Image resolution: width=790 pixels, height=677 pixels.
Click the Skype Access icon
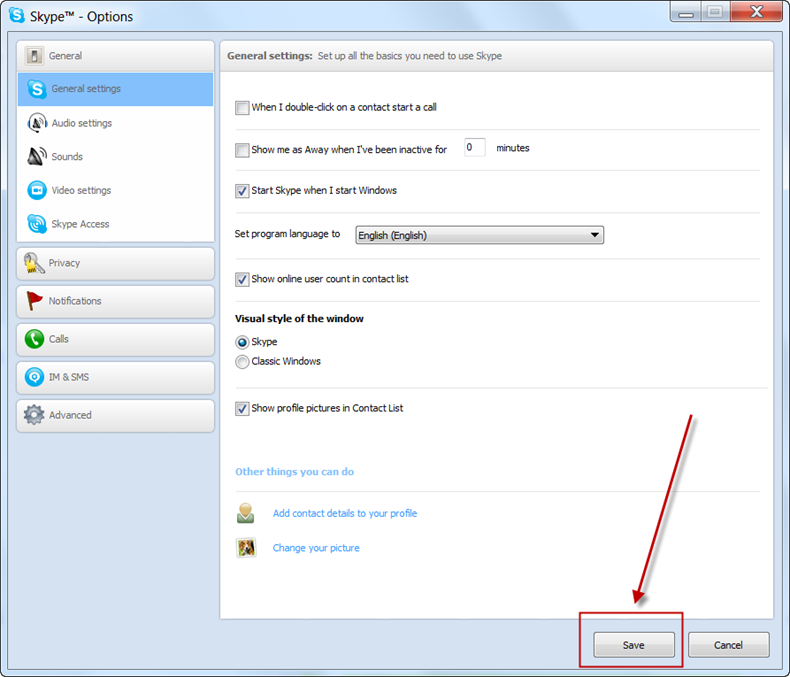pyautogui.click(x=37, y=224)
